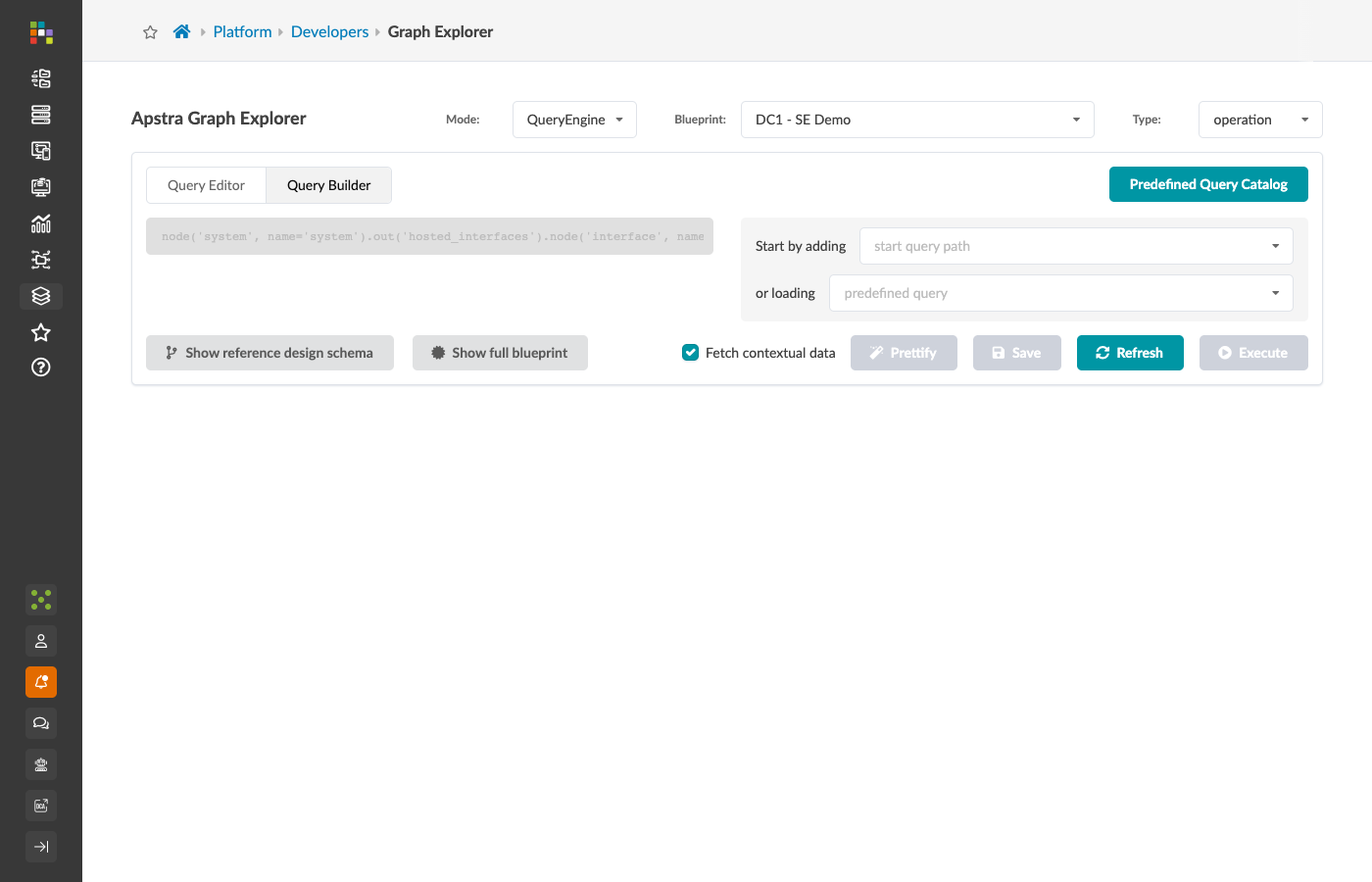The height and width of the screenshot is (882, 1372).
Task: Toggle Fetch contextual data checkbox
Action: 691,353
